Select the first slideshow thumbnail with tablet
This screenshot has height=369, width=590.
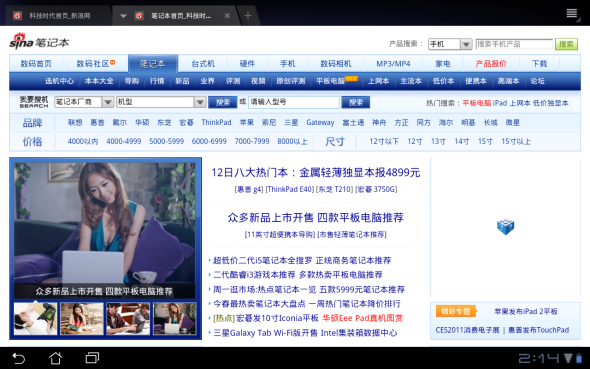pos(35,319)
